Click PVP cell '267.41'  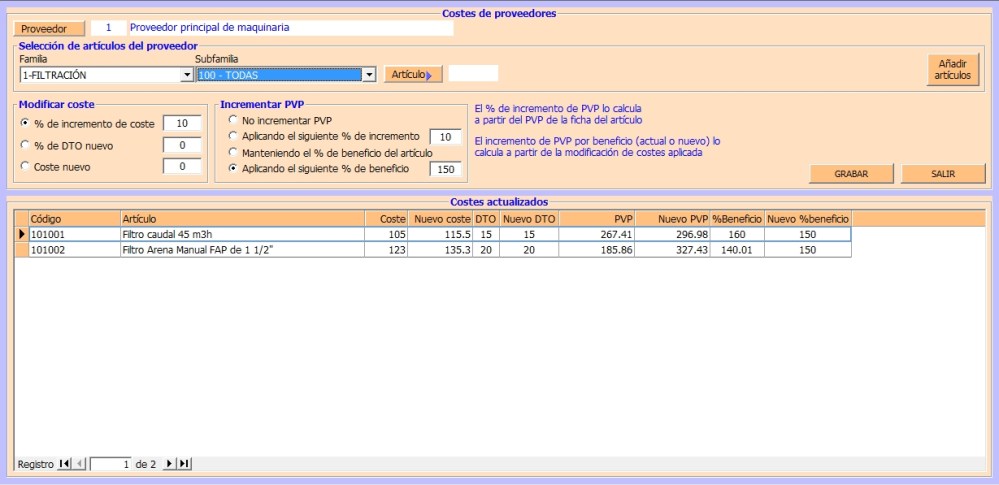click(597, 235)
